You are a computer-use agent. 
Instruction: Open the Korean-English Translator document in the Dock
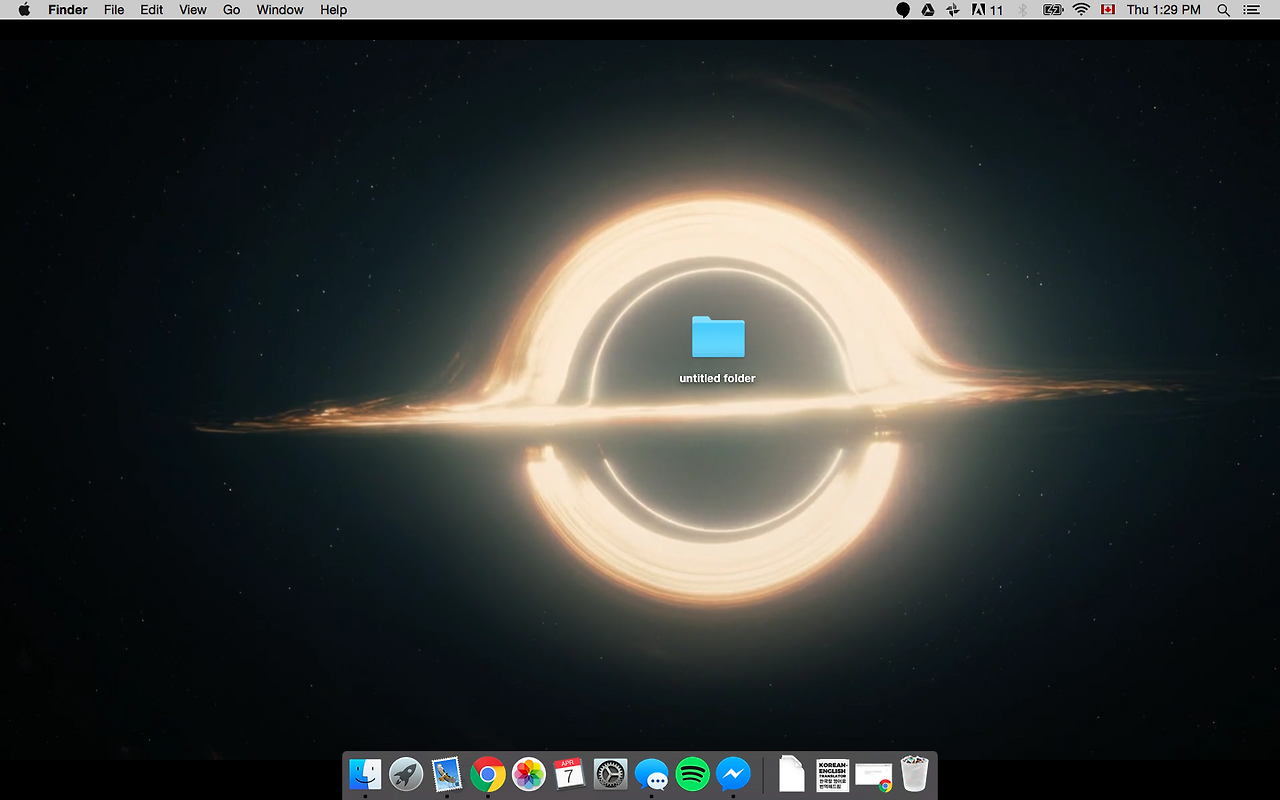coord(832,774)
